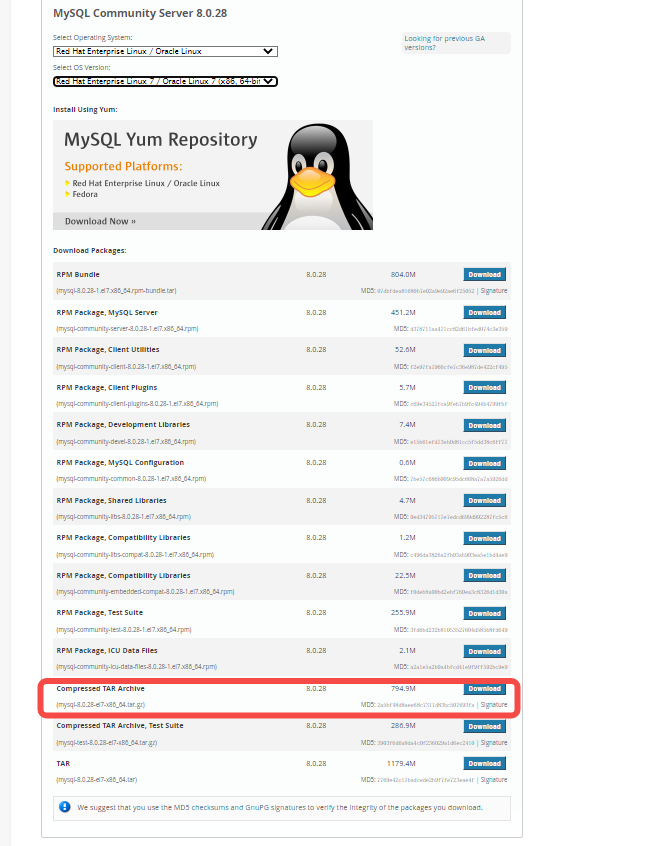Download the TAR 1179.4M package

coord(485,763)
